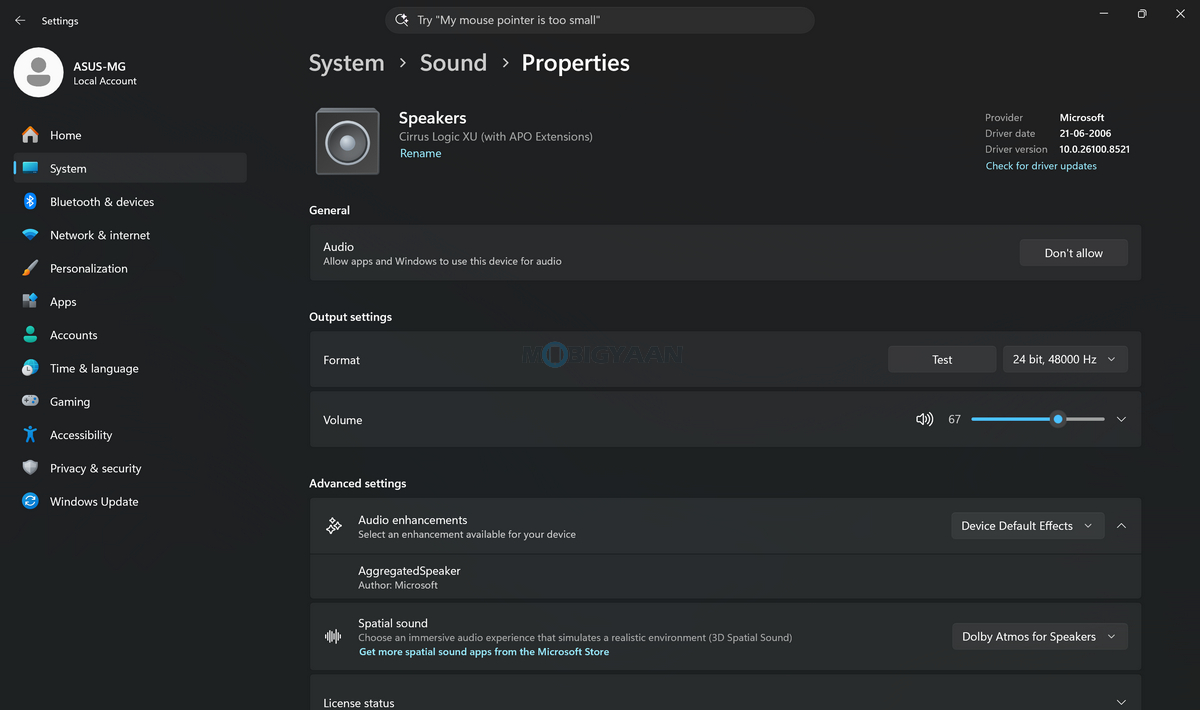Click Check for driver updates link
The width and height of the screenshot is (1200, 710).
[1041, 166]
